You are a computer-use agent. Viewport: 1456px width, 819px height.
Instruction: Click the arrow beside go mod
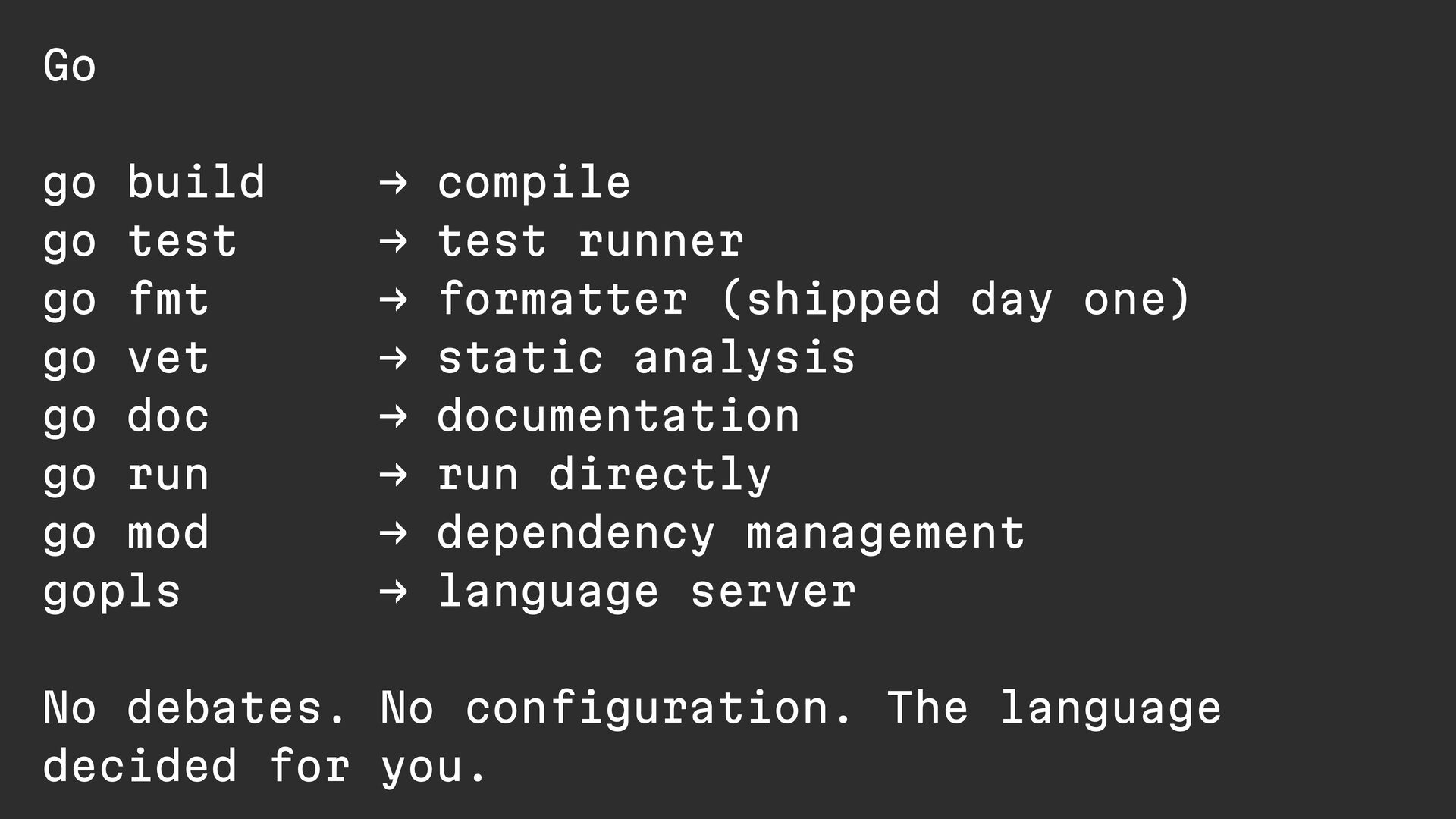click(x=394, y=533)
